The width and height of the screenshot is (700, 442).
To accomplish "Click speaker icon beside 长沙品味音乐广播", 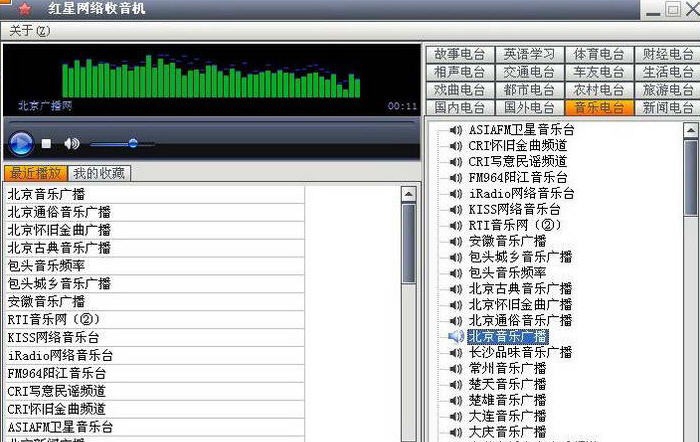I will 455,353.
